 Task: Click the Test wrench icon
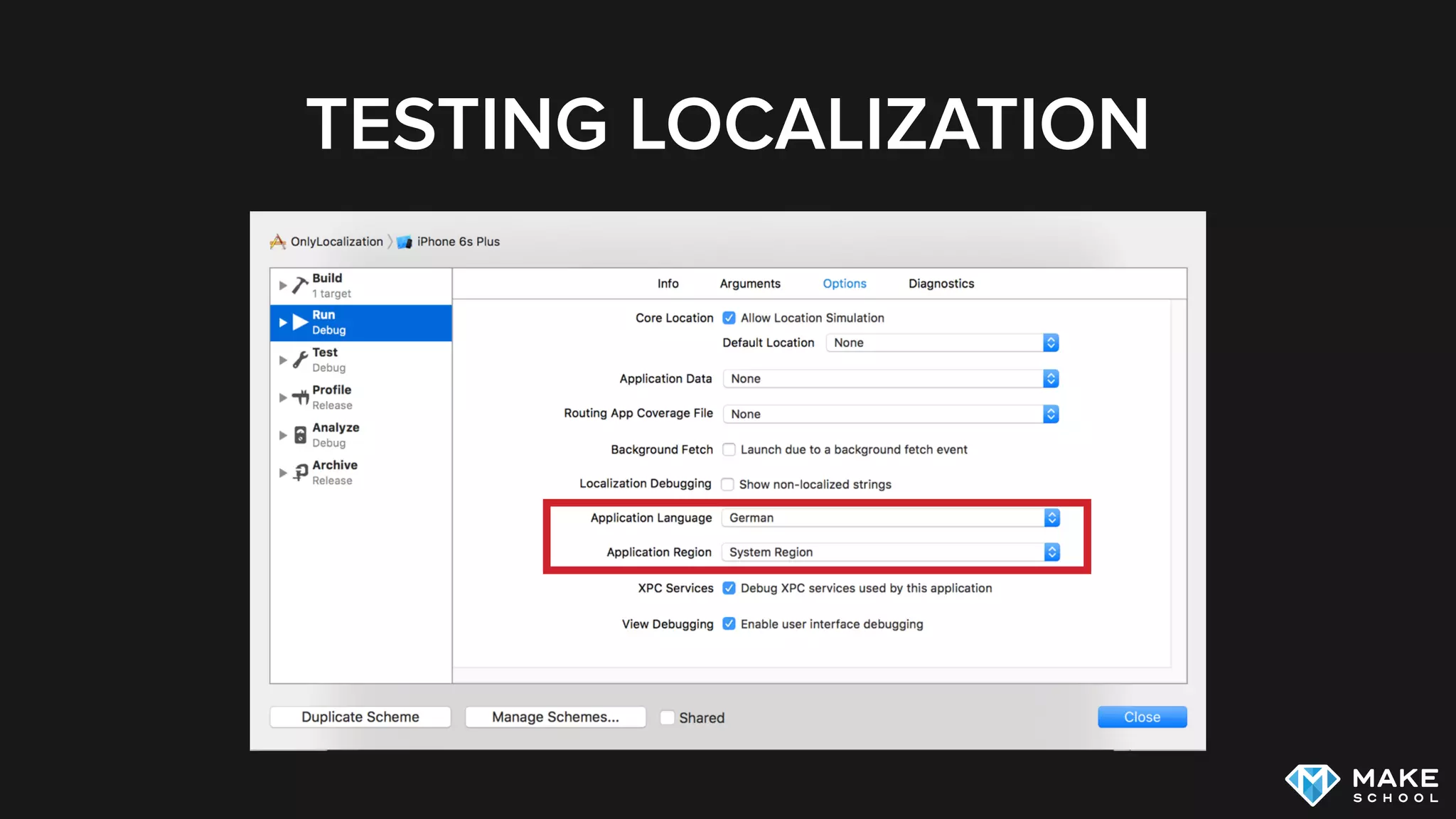tap(300, 360)
